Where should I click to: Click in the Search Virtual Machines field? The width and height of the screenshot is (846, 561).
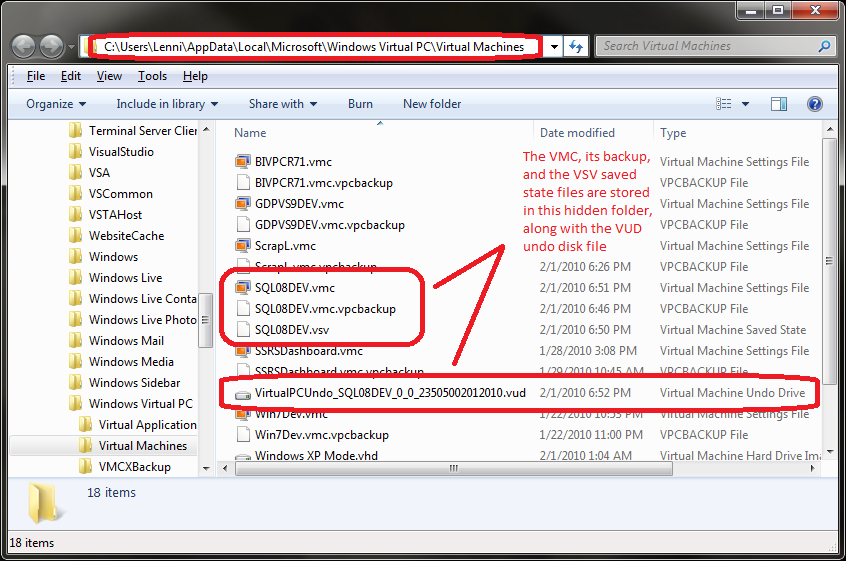(x=706, y=46)
